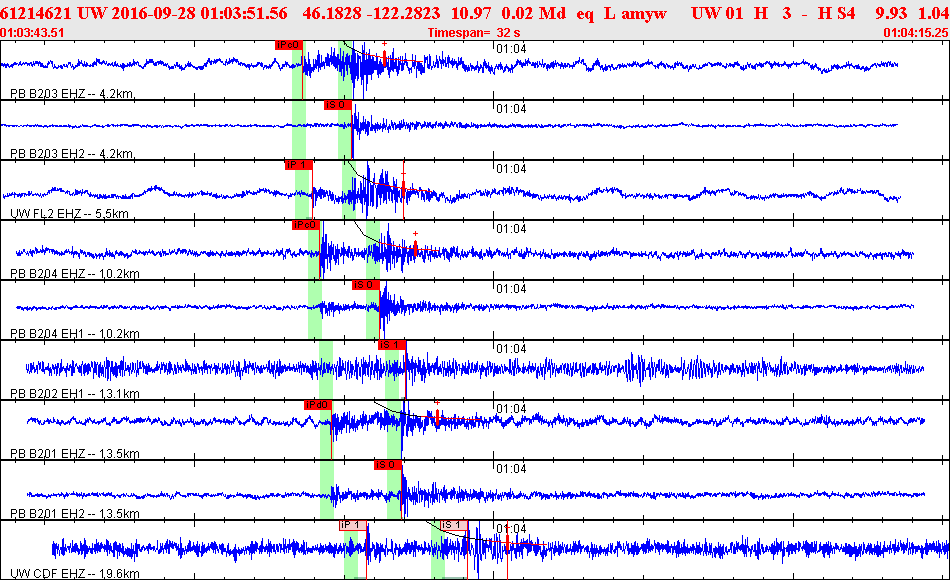Screen dimensions: 950x580
Task: Click the 01:04 time tick on B204 EH1 trace
Action: [511, 288]
